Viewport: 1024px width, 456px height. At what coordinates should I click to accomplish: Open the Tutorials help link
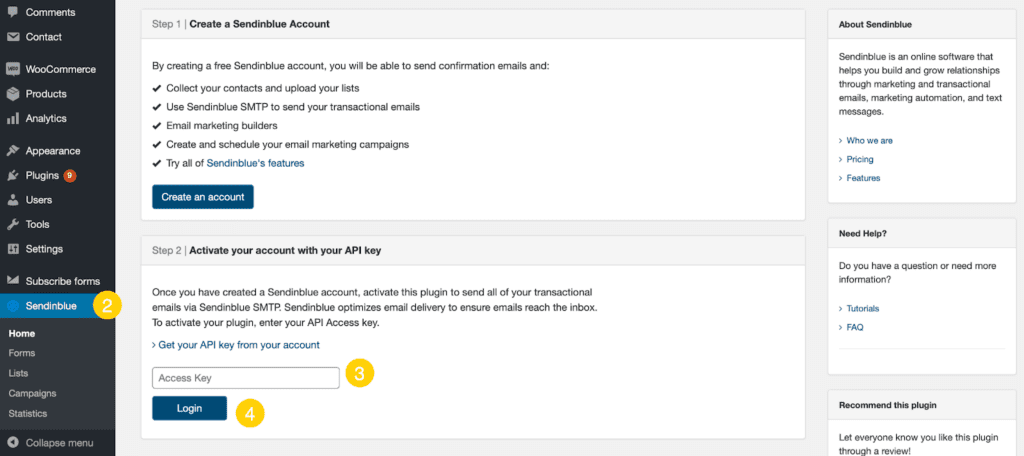coord(863,308)
